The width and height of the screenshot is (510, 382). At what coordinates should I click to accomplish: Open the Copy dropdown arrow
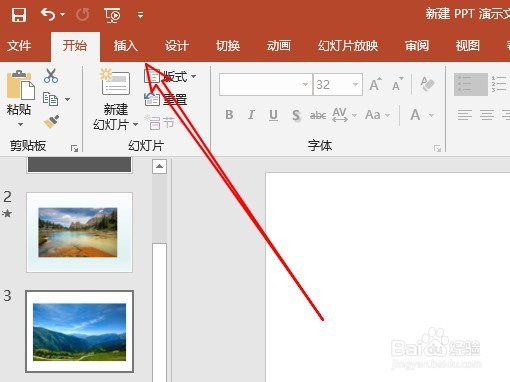coord(68,99)
